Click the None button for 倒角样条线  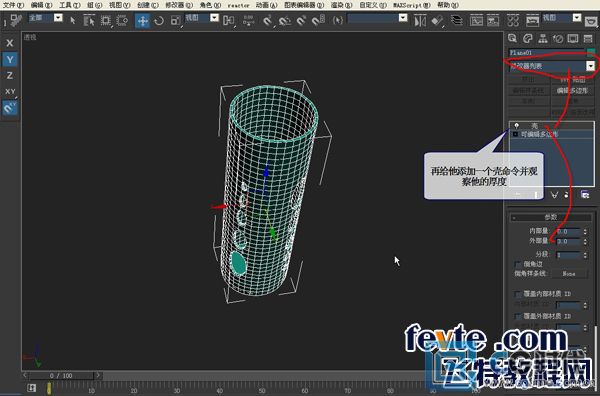click(569, 274)
